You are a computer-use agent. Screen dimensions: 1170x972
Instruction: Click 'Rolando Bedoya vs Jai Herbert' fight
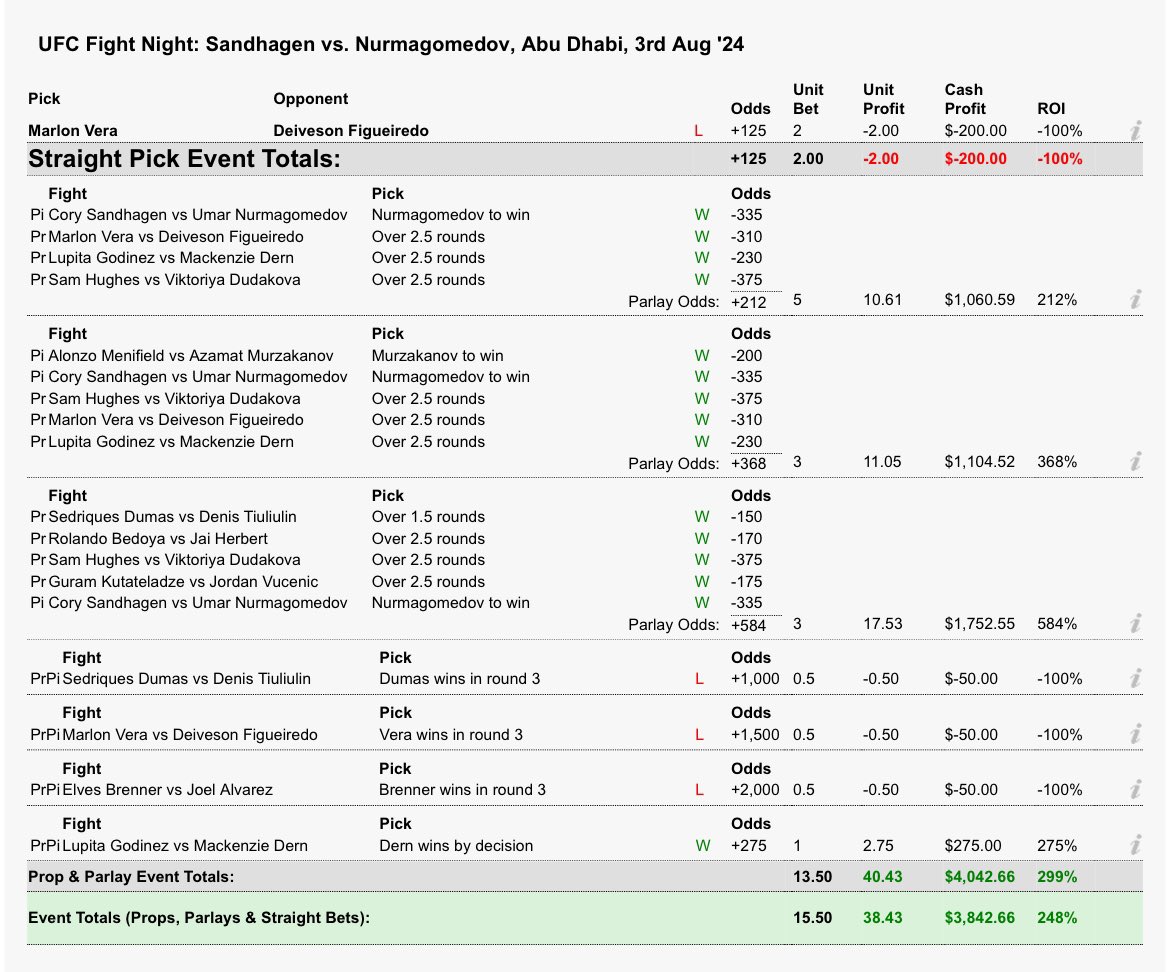(157, 539)
